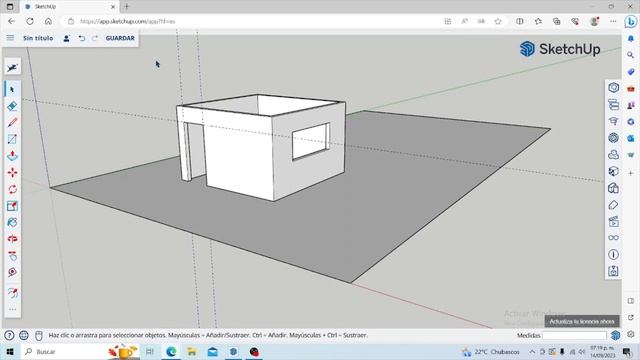Go to browser home page

[x=48, y=21]
